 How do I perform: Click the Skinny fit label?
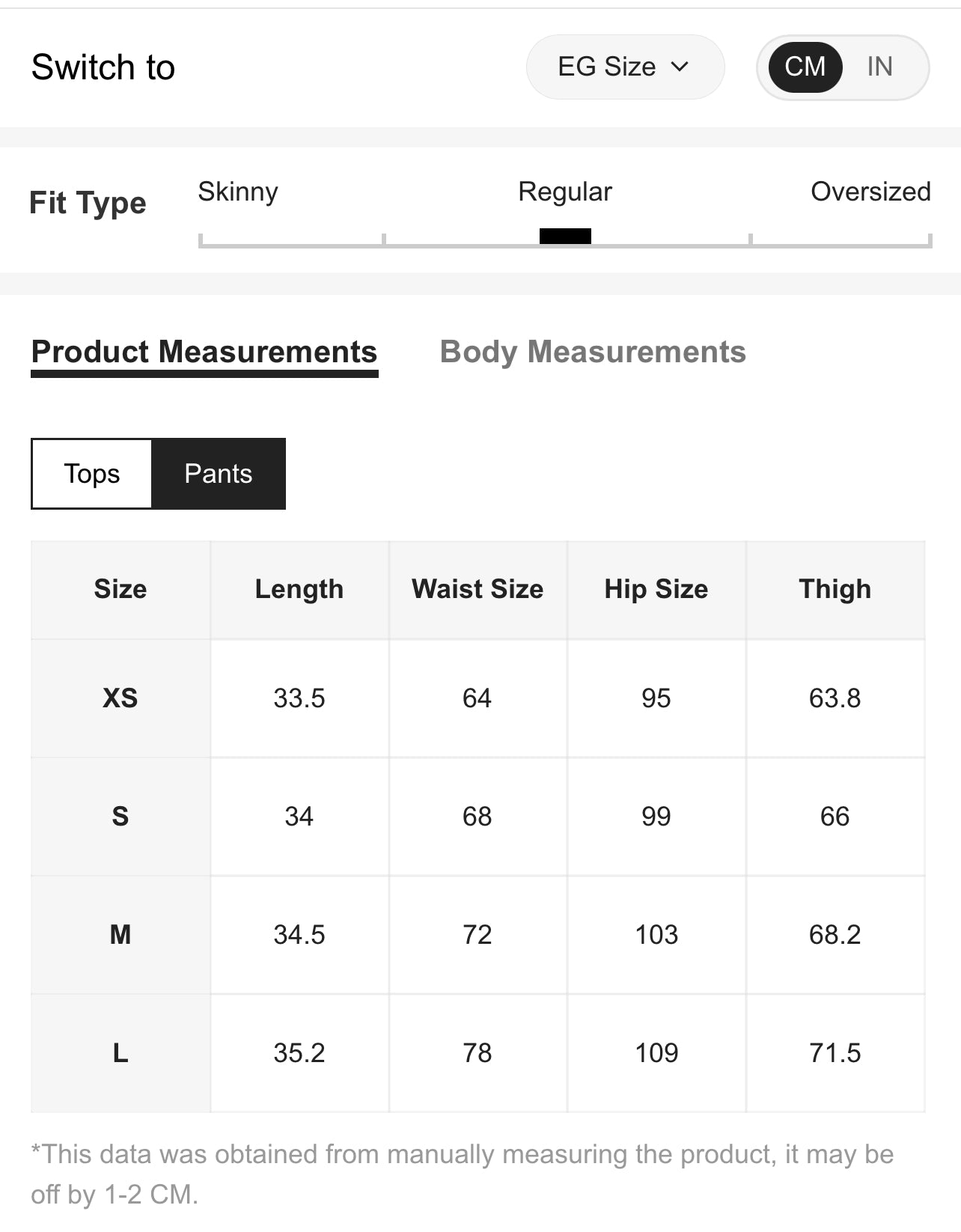tap(238, 192)
